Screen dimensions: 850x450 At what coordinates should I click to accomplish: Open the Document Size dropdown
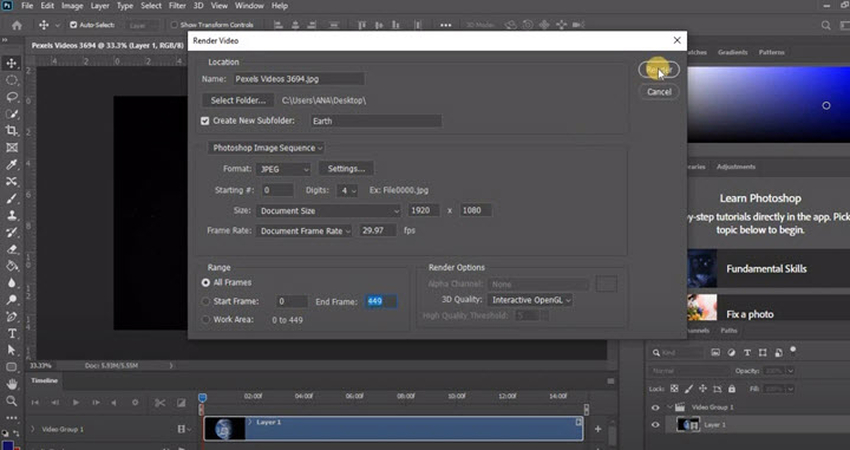point(329,211)
